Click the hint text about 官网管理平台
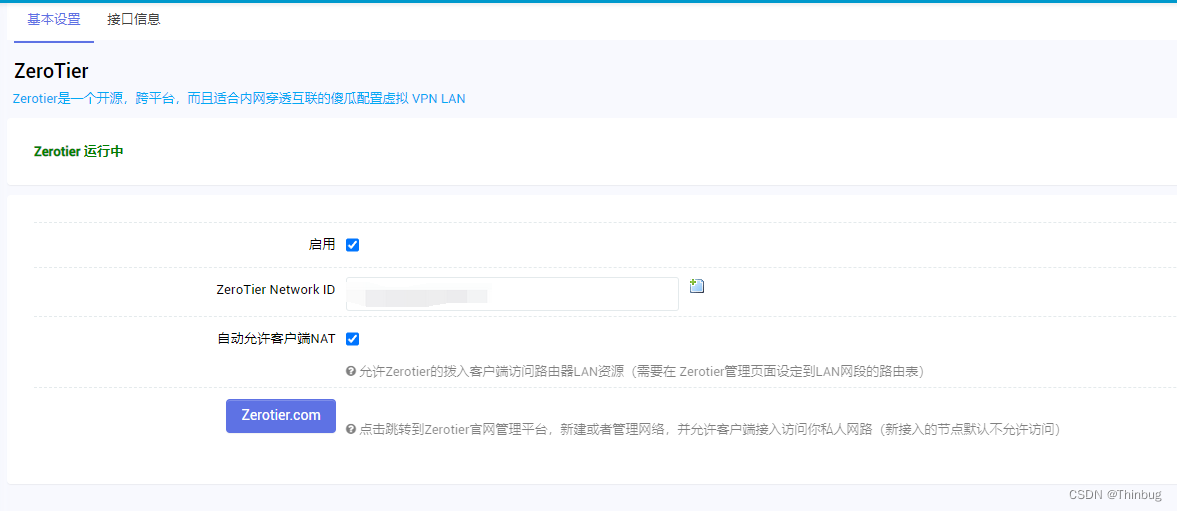 click(709, 429)
